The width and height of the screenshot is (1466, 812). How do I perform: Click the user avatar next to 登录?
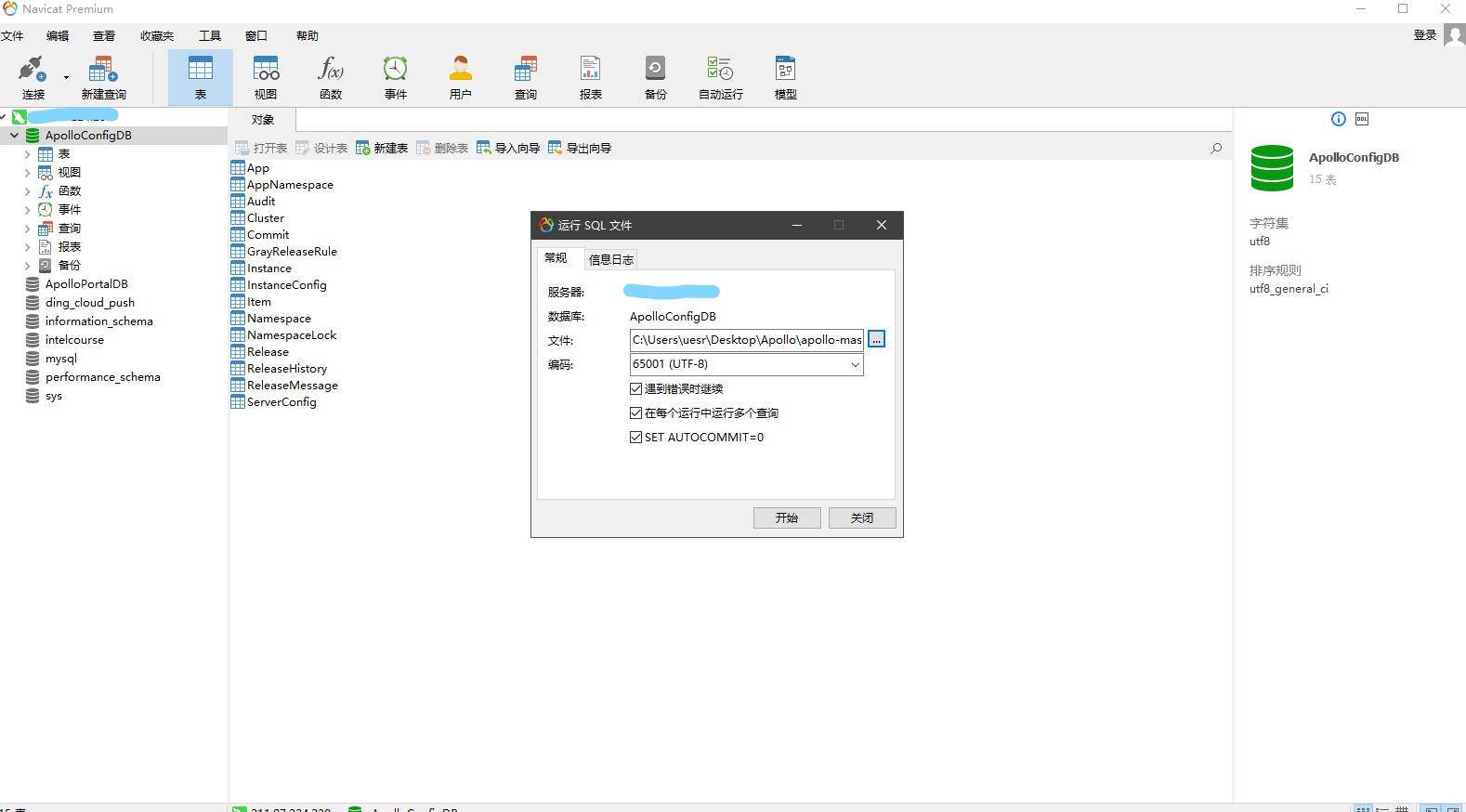click(1455, 35)
